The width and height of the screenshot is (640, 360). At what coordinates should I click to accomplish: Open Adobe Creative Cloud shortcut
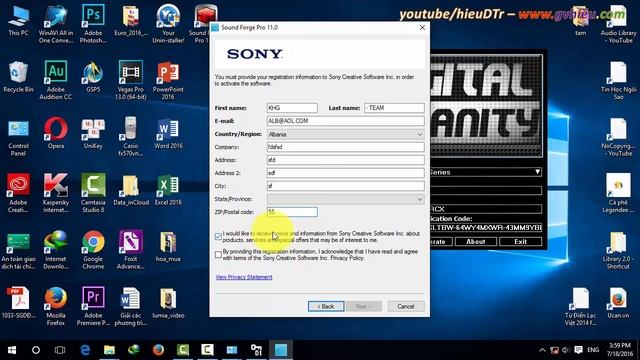click(x=18, y=194)
